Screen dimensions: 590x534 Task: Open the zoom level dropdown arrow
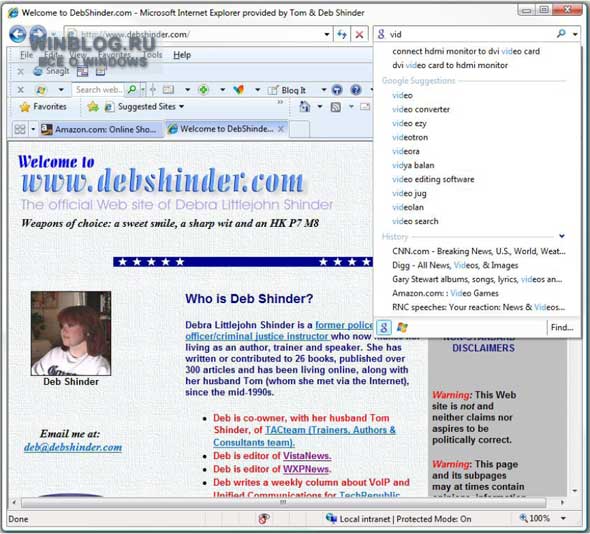563,519
